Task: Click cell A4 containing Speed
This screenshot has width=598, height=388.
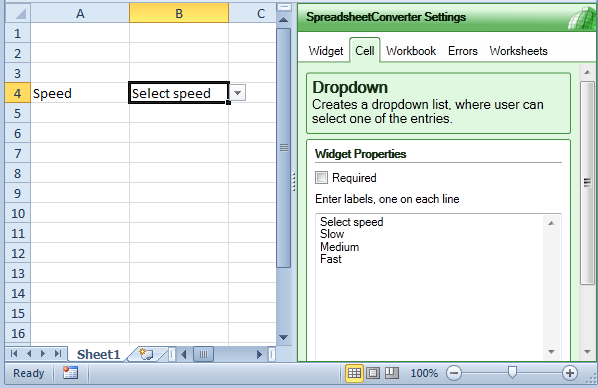Action: click(x=80, y=93)
